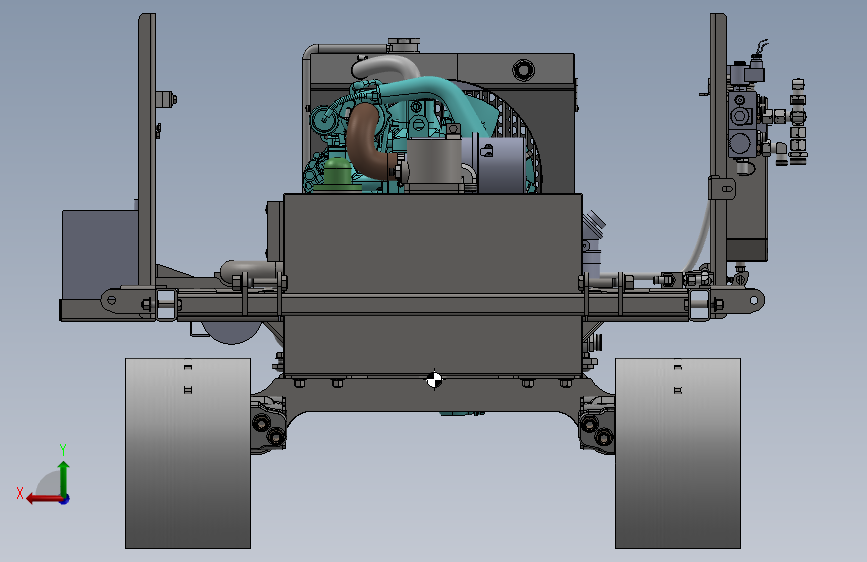Pick the light gray elbow pipe on top
Viewport: 867px width, 562px height.
pos(385,67)
